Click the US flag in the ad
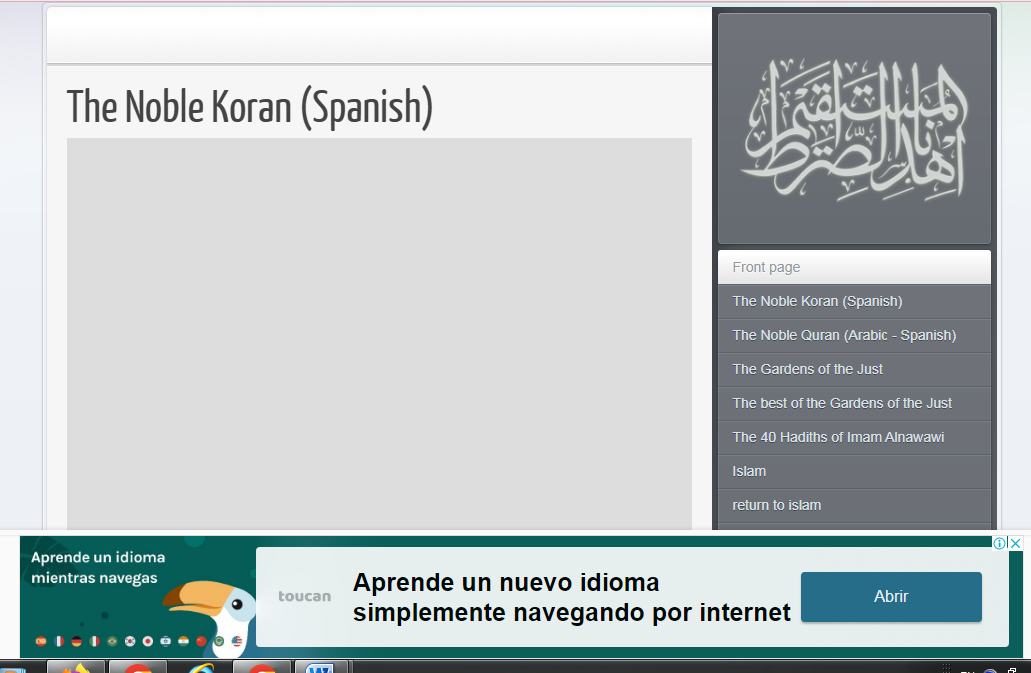1031x673 pixels. pyautogui.click(x=237, y=641)
